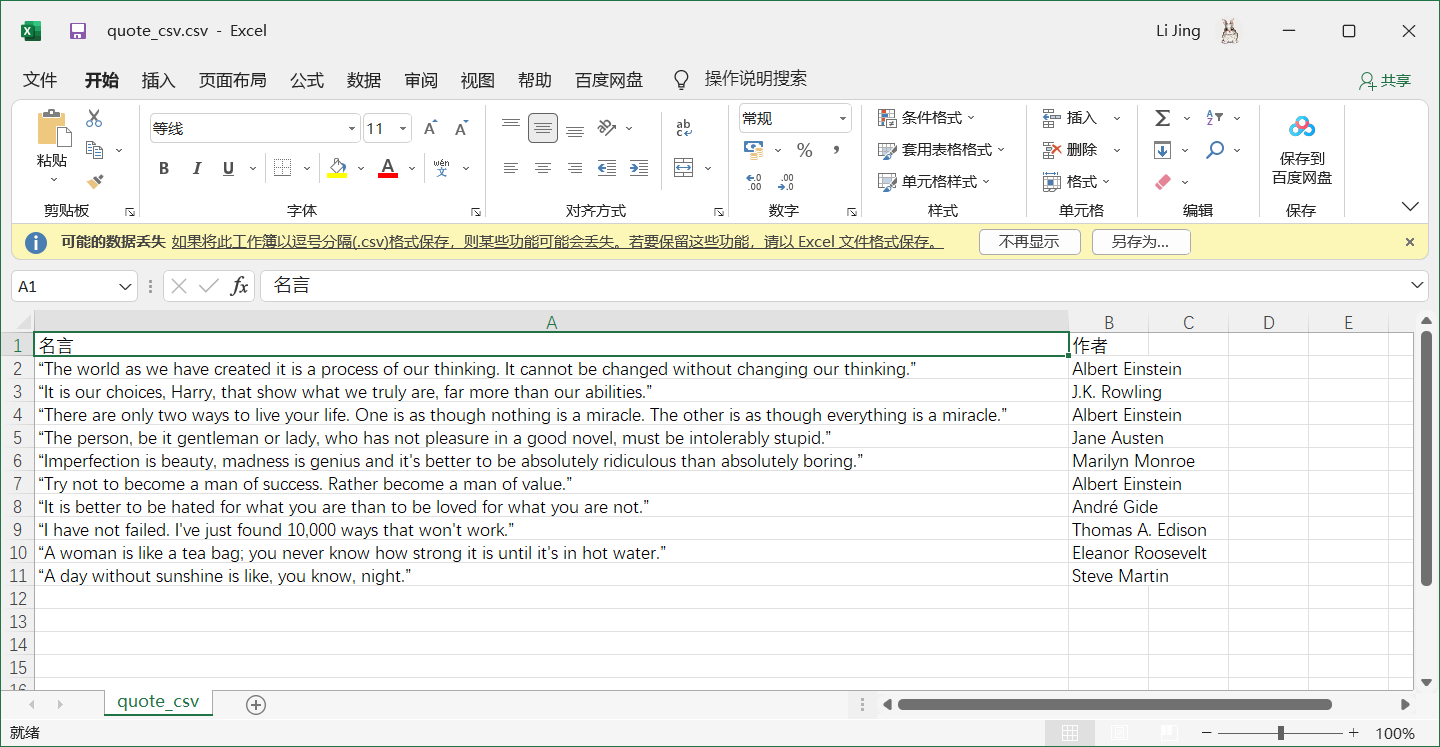Open the Name Box dropdown arrow

(x=126, y=286)
